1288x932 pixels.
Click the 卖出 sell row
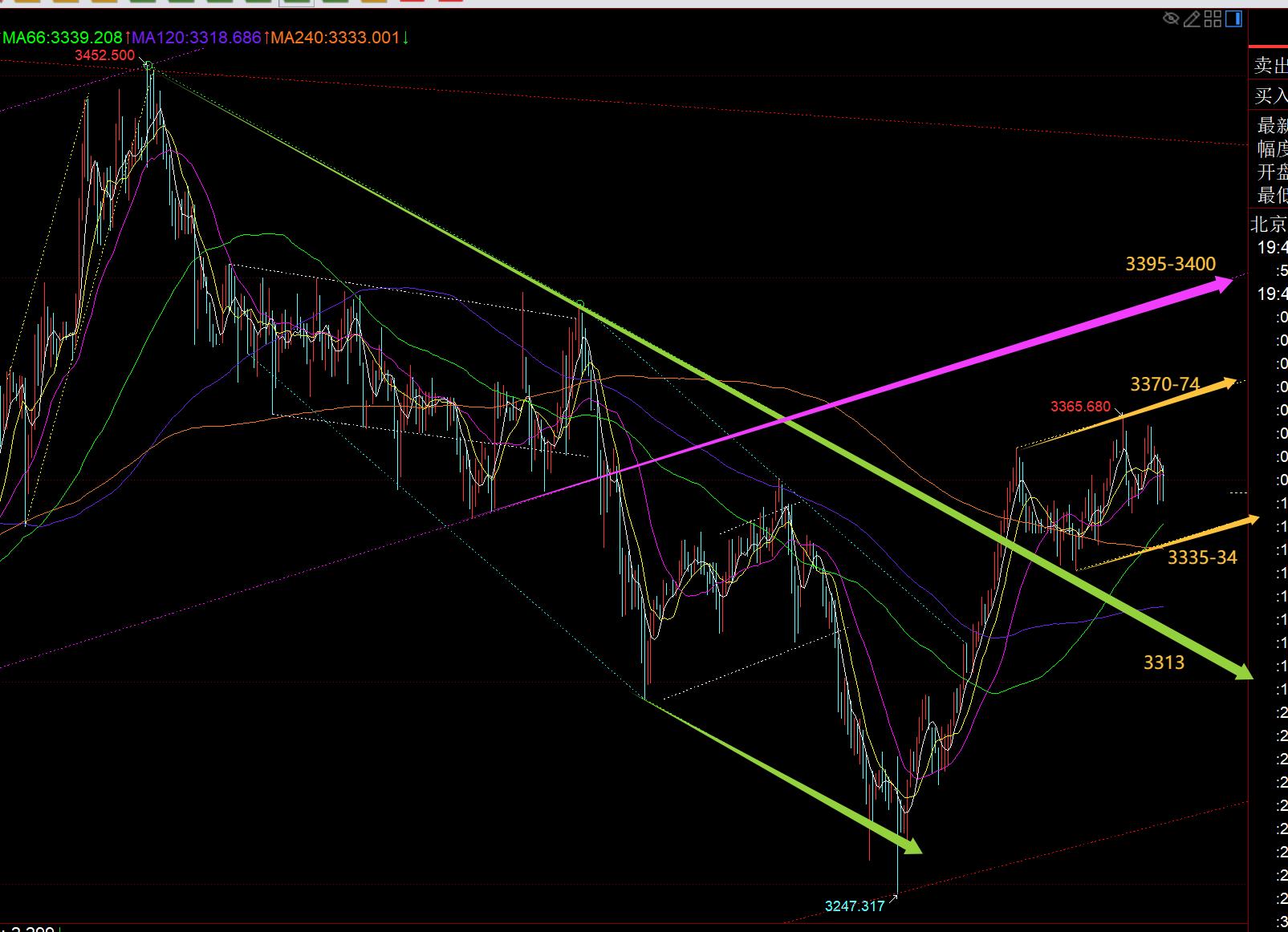(x=1270, y=66)
